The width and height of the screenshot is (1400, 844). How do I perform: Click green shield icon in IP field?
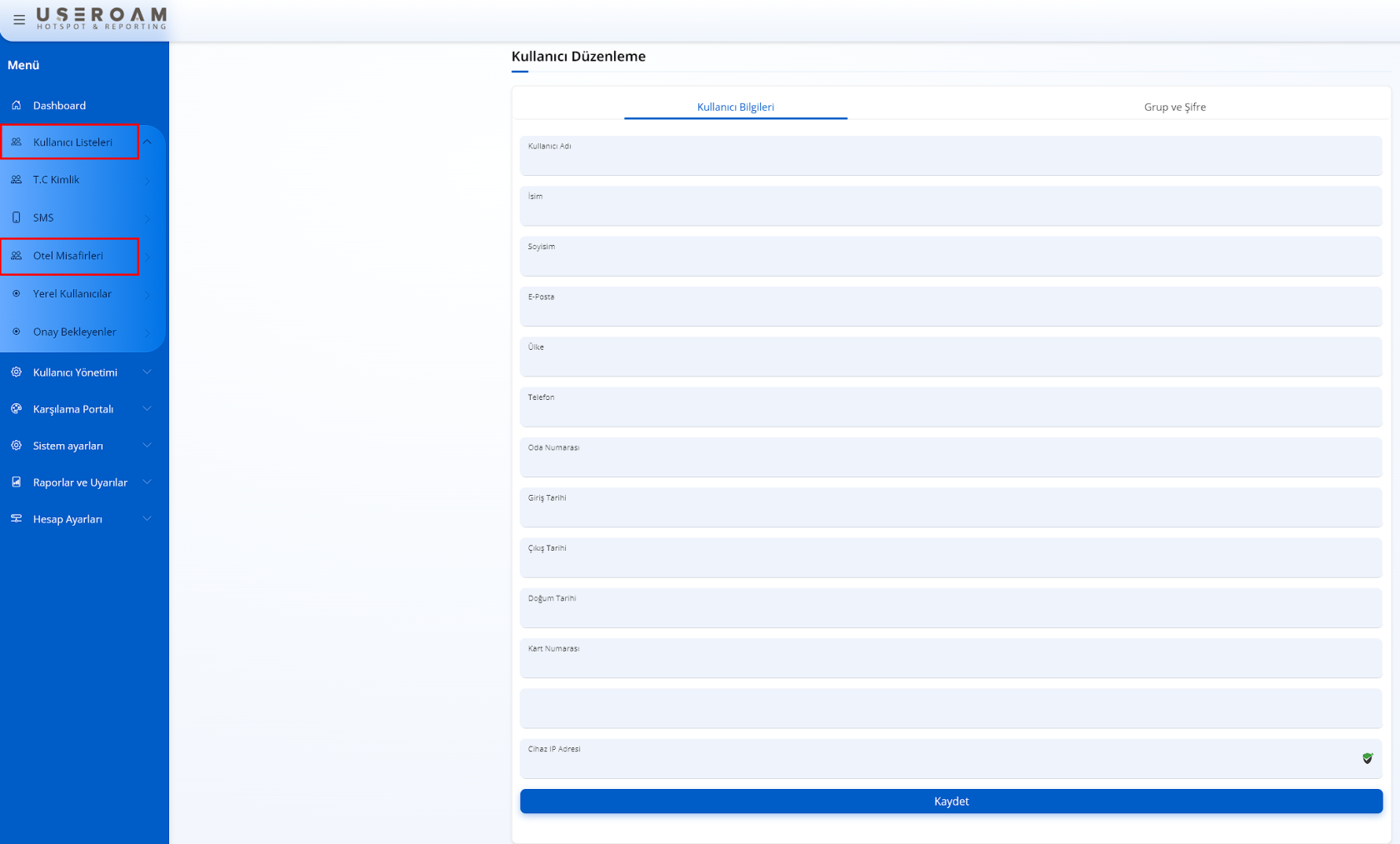click(1367, 758)
